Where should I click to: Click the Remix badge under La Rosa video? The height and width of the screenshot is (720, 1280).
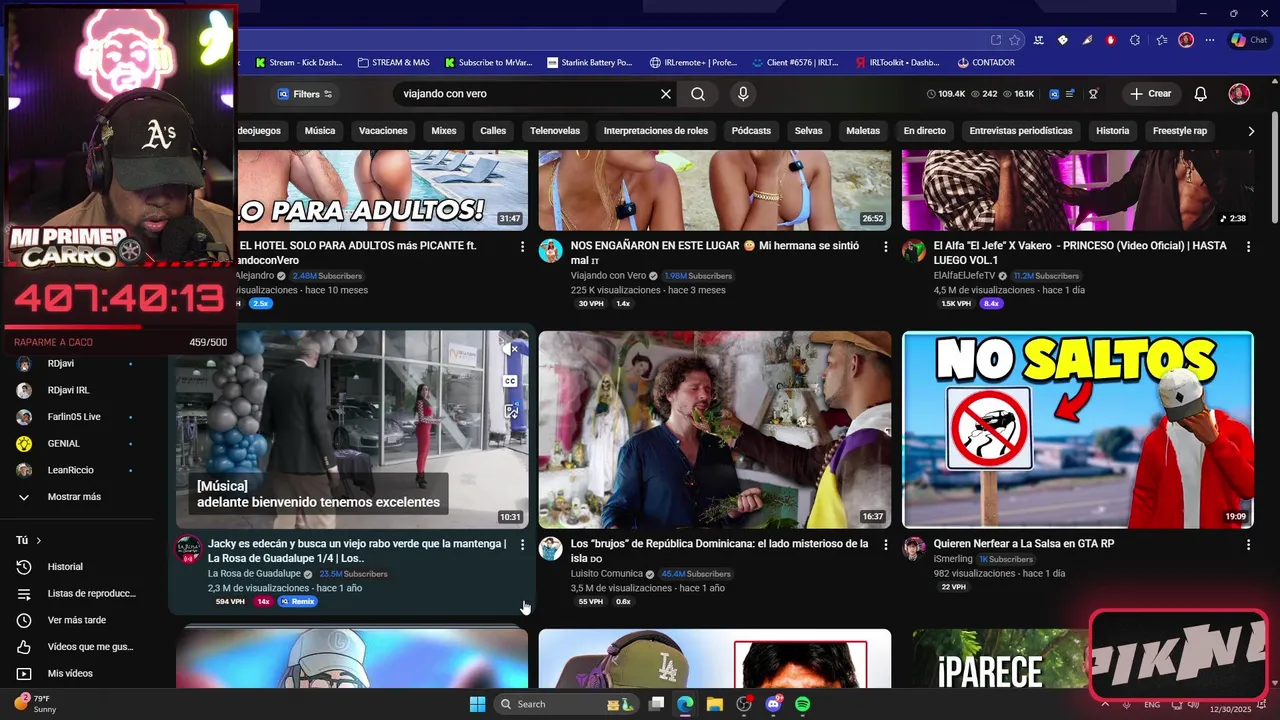click(x=298, y=602)
